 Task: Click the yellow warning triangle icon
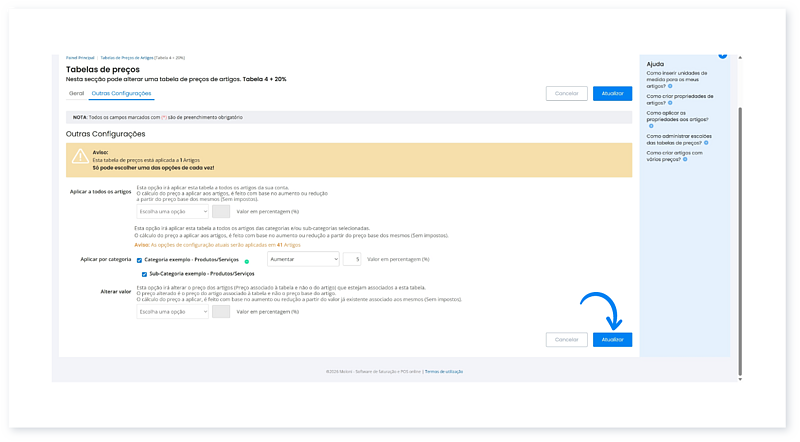[x=78, y=156]
